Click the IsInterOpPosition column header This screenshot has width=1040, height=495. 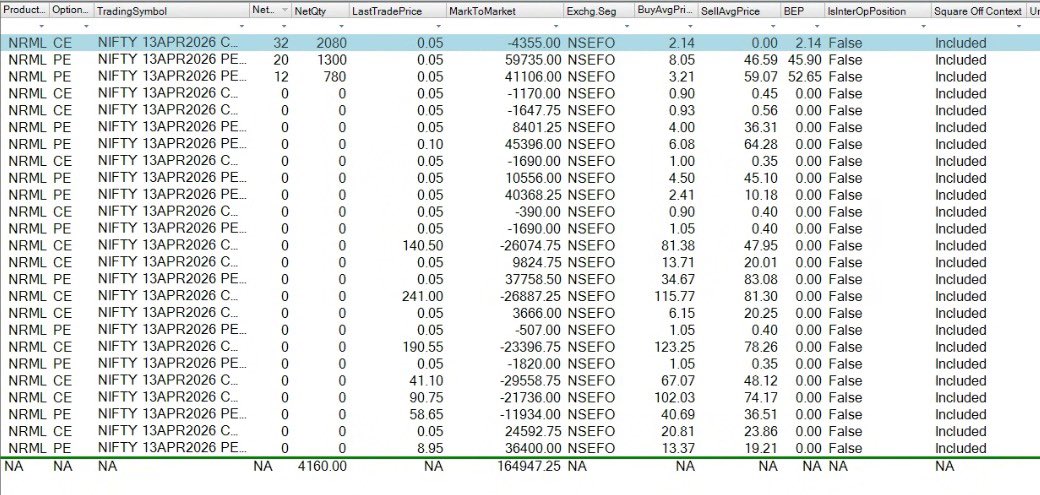(876, 11)
